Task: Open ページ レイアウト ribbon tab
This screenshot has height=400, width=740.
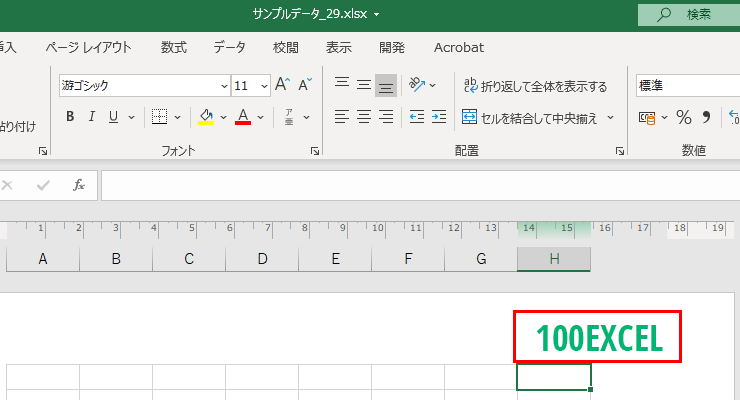Action: coord(88,48)
